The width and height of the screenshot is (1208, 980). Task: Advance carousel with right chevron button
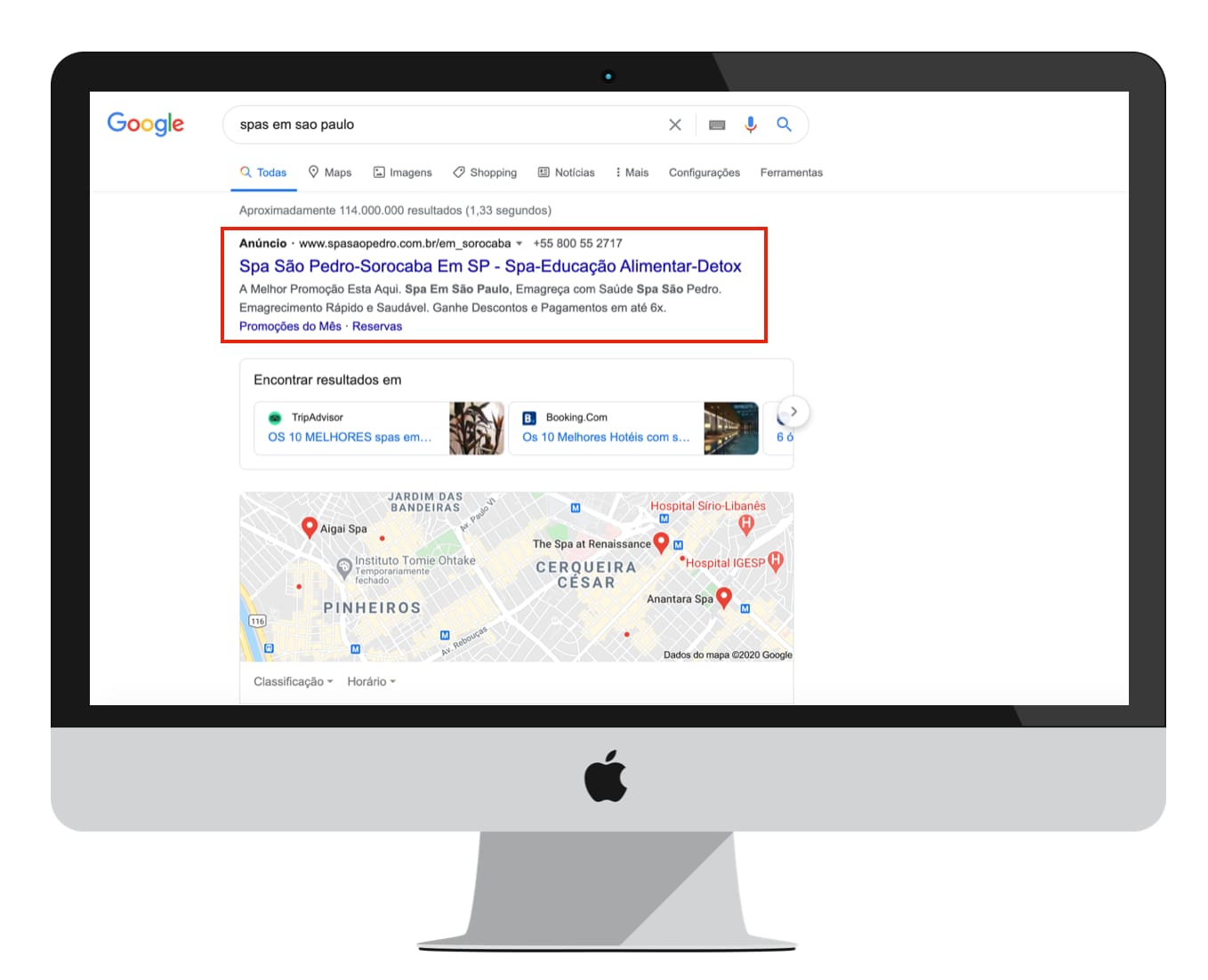[794, 412]
